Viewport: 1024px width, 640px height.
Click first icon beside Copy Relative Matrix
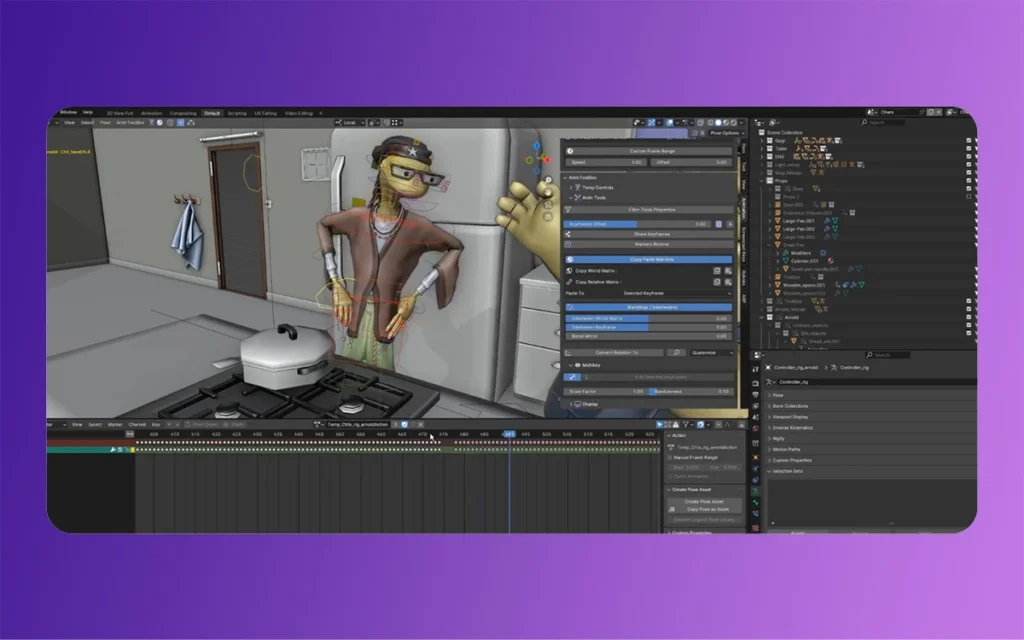point(716,282)
